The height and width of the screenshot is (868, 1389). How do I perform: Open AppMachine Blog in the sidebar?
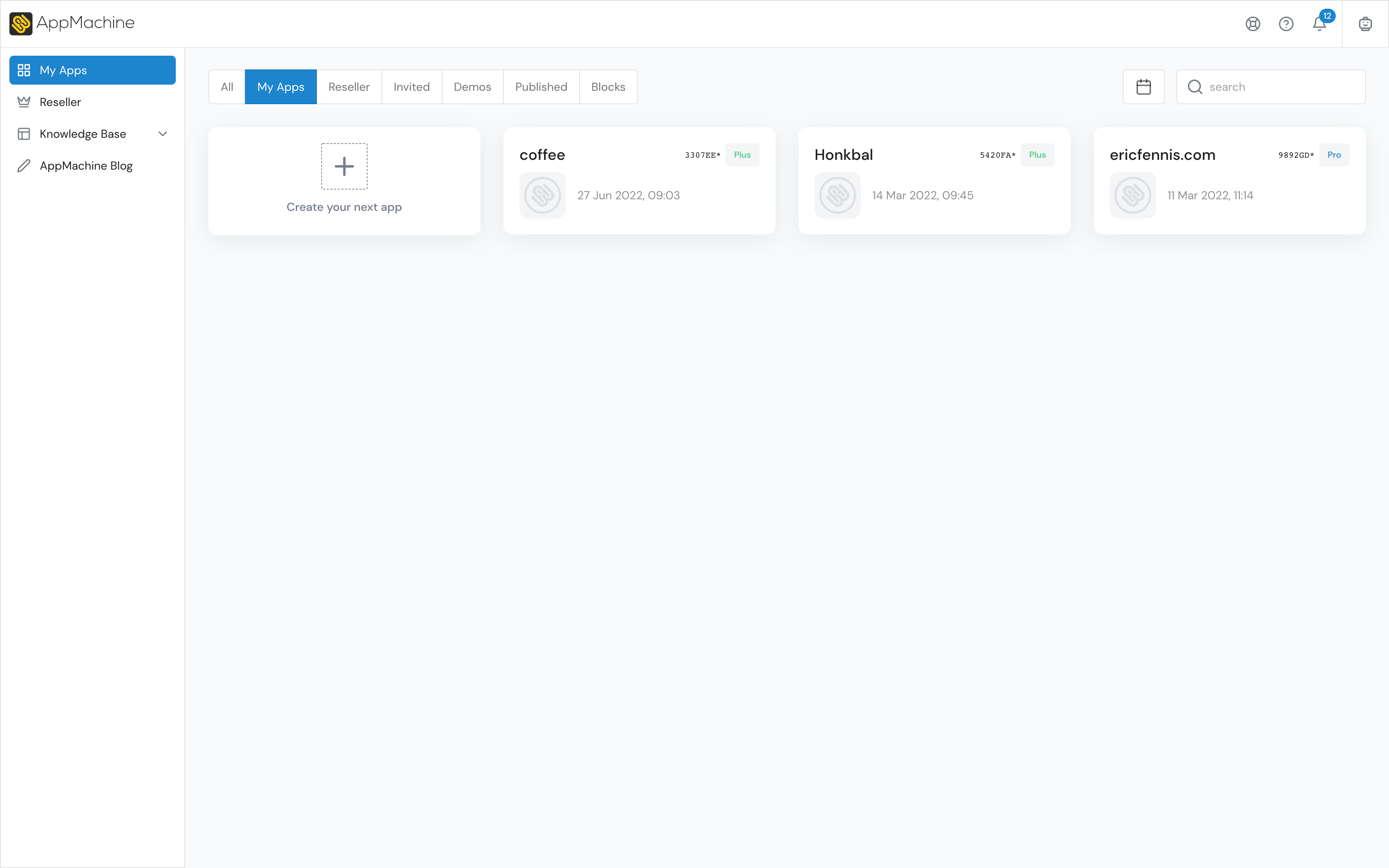(x=92, y=165)
